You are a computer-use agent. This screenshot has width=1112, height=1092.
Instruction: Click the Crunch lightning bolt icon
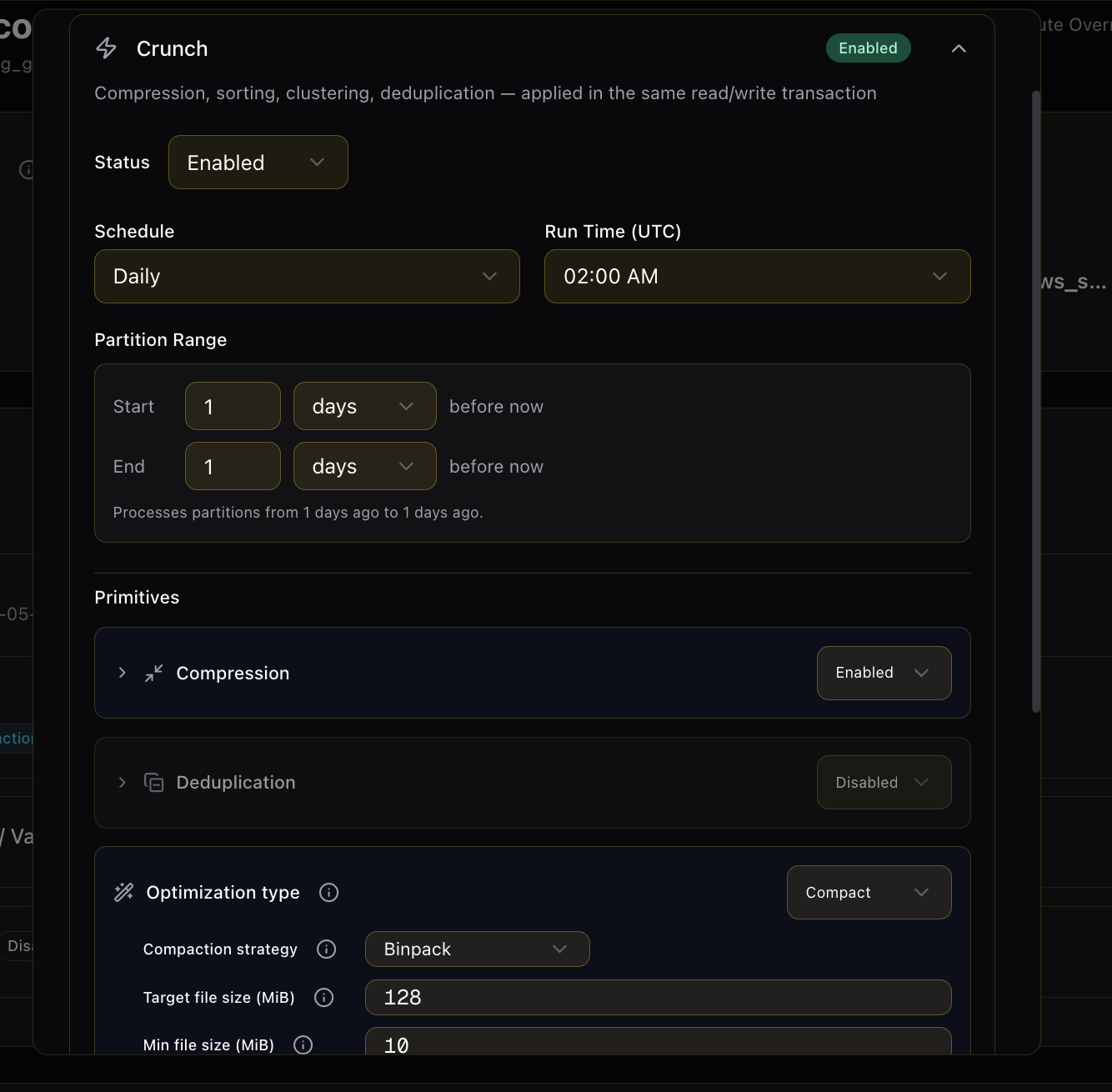click(x=107, y=48)
